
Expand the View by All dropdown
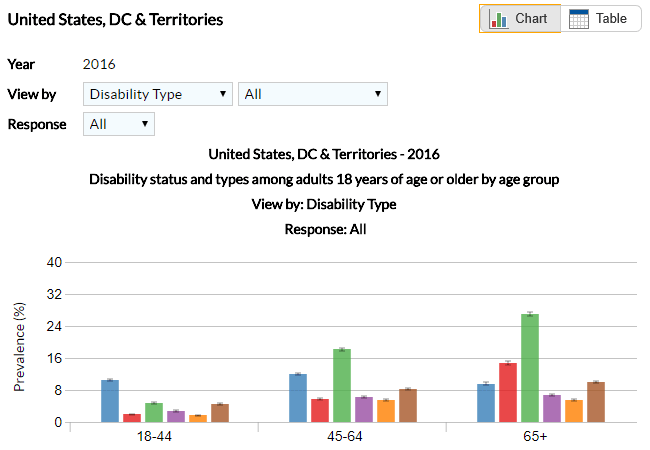point(313,94)
